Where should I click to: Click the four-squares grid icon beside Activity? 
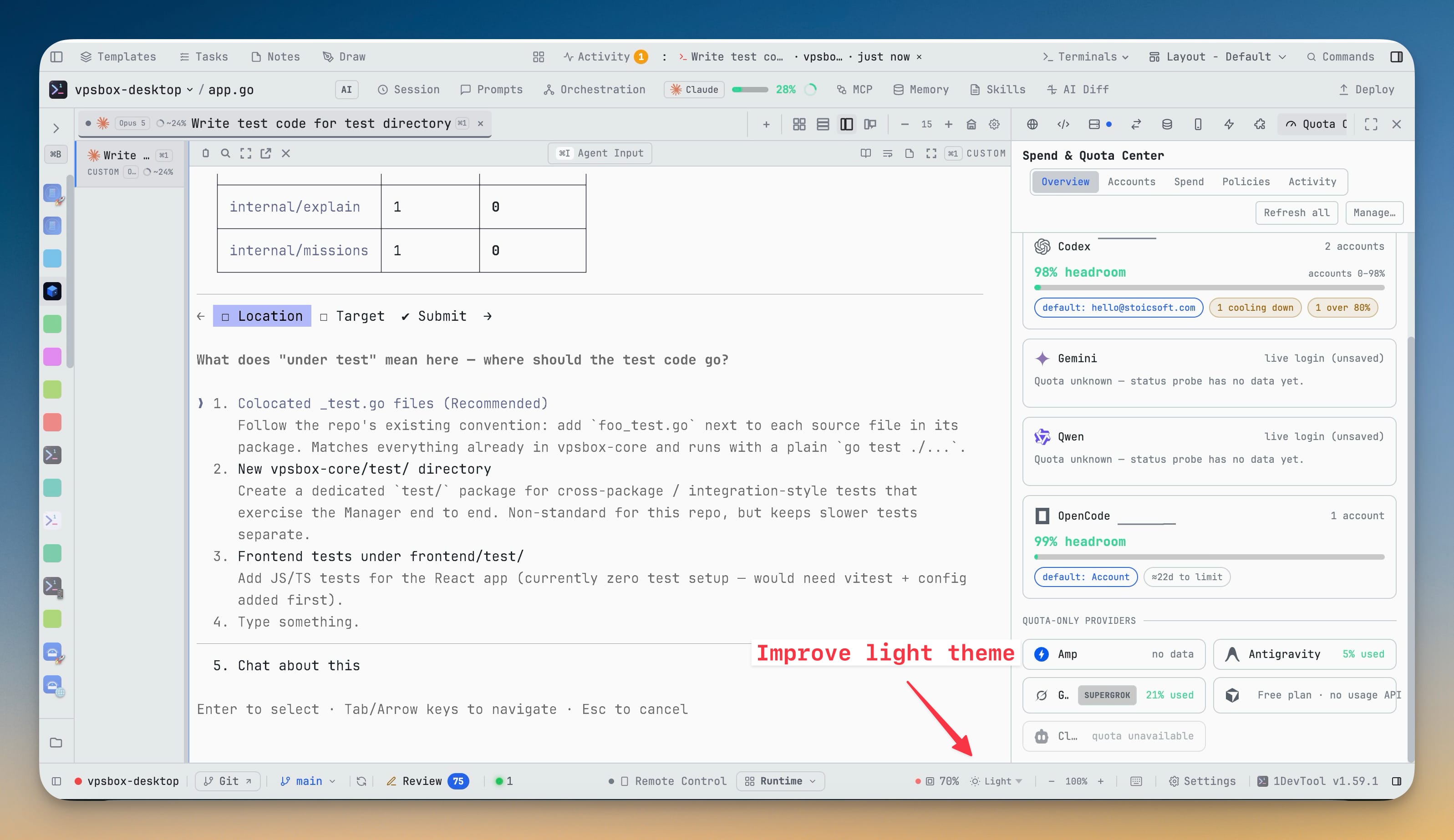539,56
